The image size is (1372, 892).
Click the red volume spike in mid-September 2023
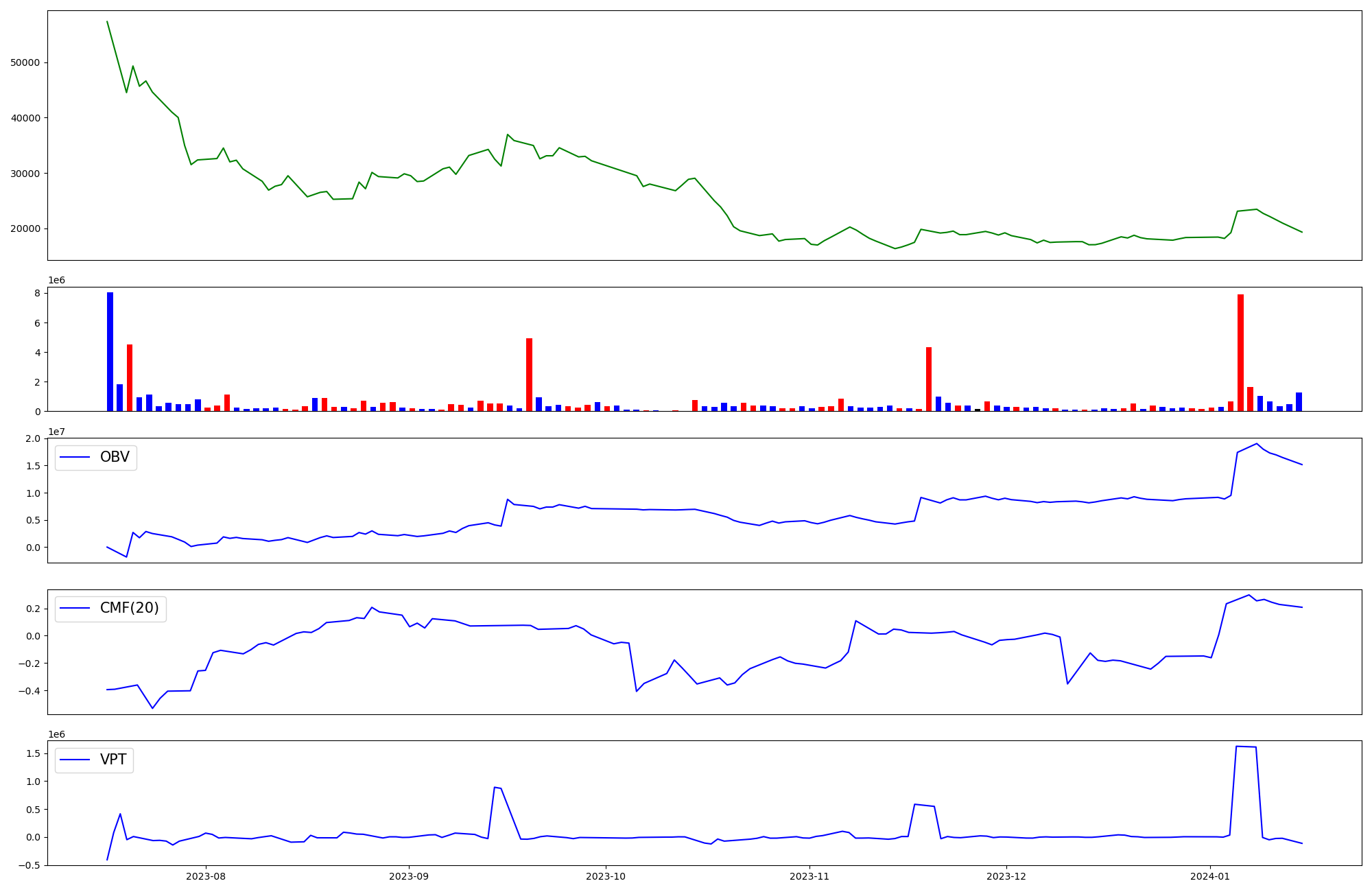[x=529, y=375]
